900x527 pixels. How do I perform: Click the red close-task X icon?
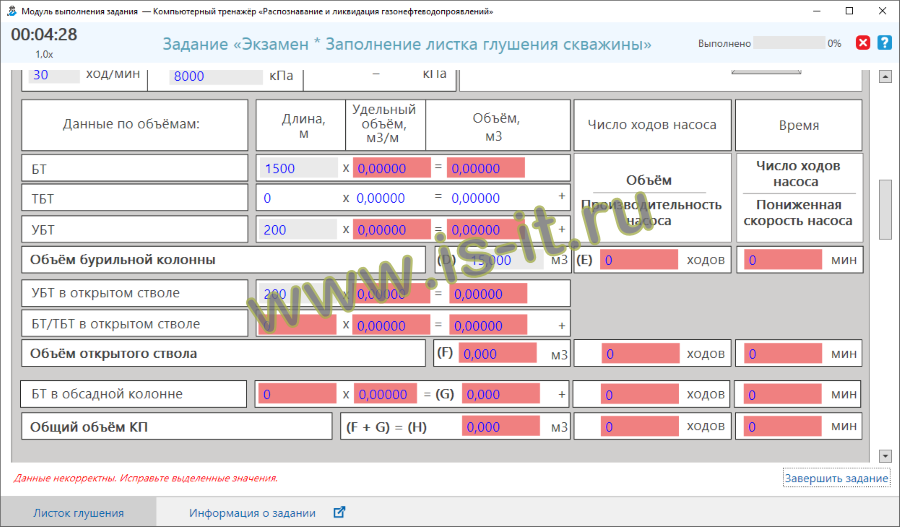point(863,43)
